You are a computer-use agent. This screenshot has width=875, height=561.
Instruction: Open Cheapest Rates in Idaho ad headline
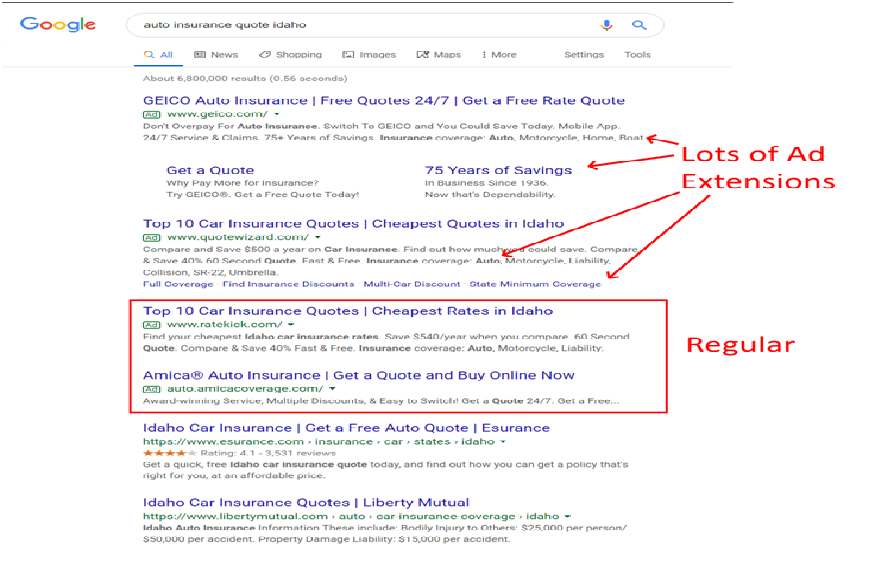coord(348,311)
